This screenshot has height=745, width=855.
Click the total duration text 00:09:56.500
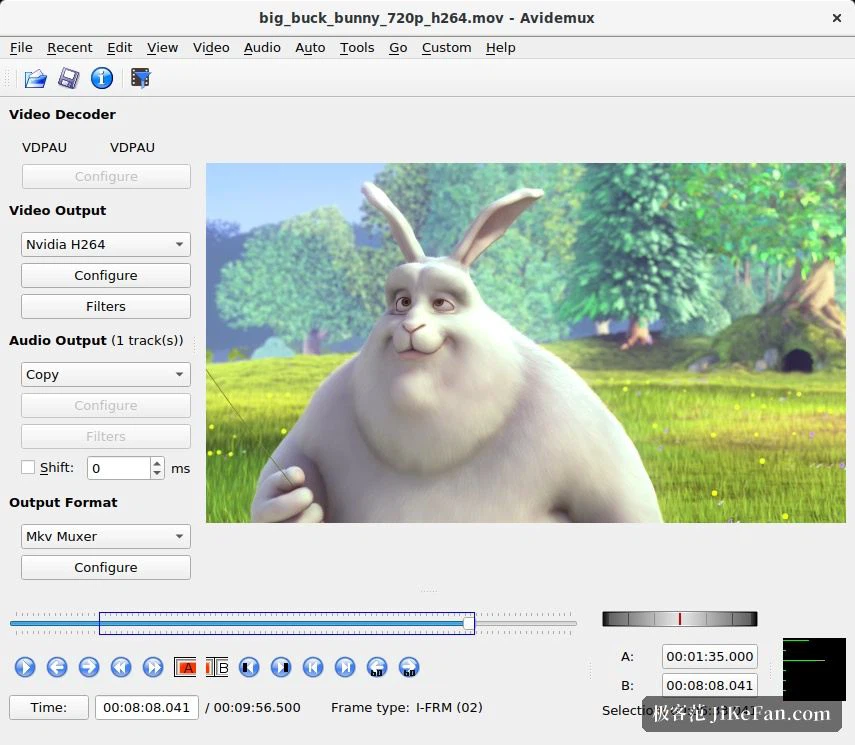point(257,707)
